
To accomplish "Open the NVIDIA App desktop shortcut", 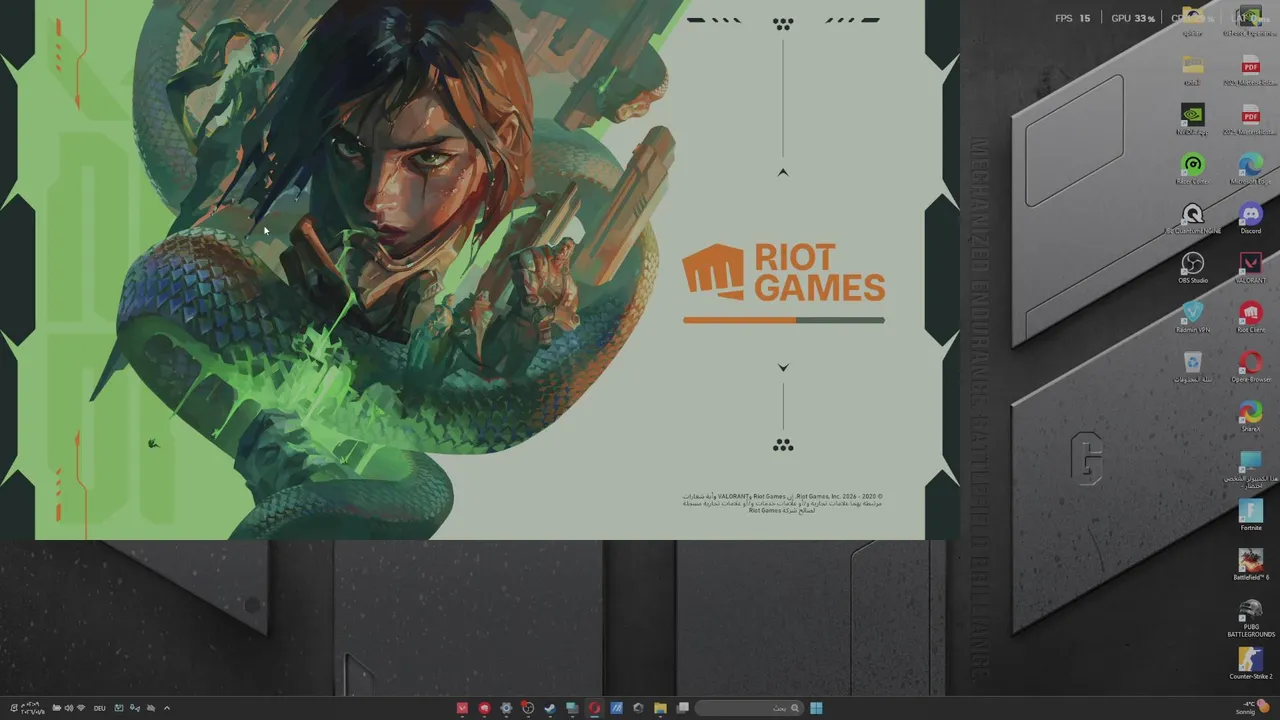I will tap(1192, 119).
